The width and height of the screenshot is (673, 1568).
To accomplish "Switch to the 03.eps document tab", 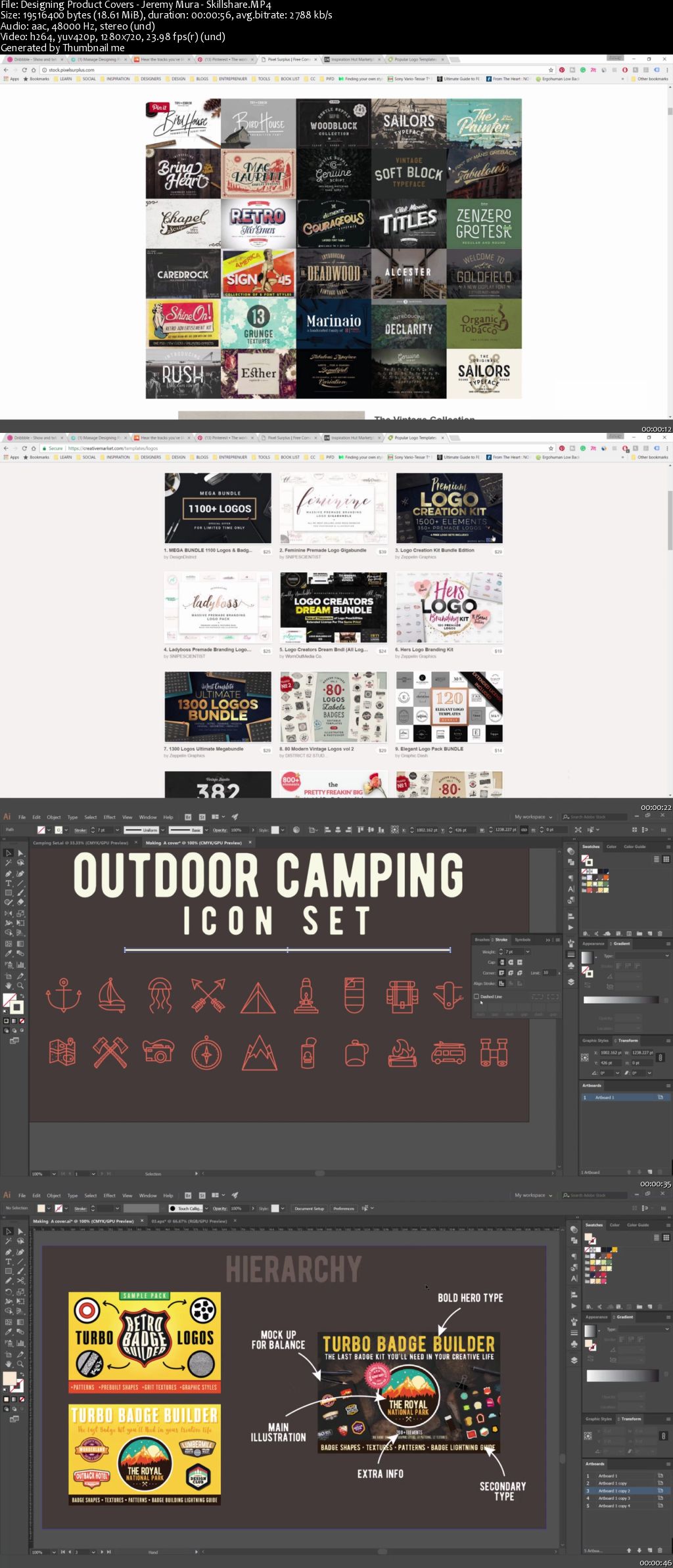I will click(x=191, y=1221).
